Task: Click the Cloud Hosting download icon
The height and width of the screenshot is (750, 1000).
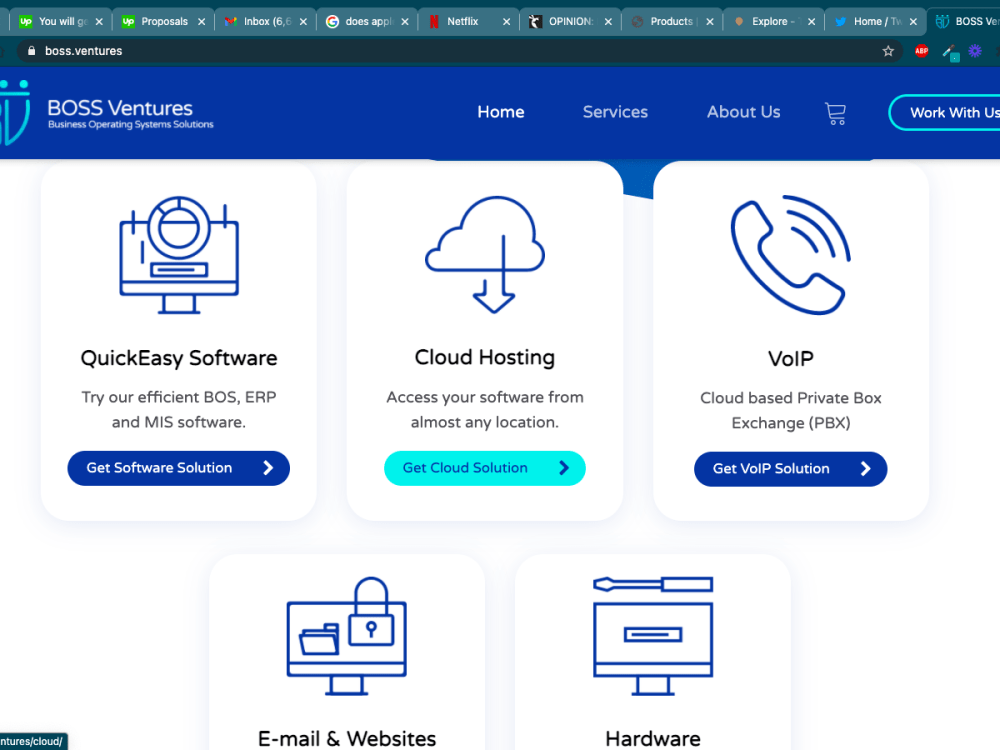Action: [x=485, y=254]
